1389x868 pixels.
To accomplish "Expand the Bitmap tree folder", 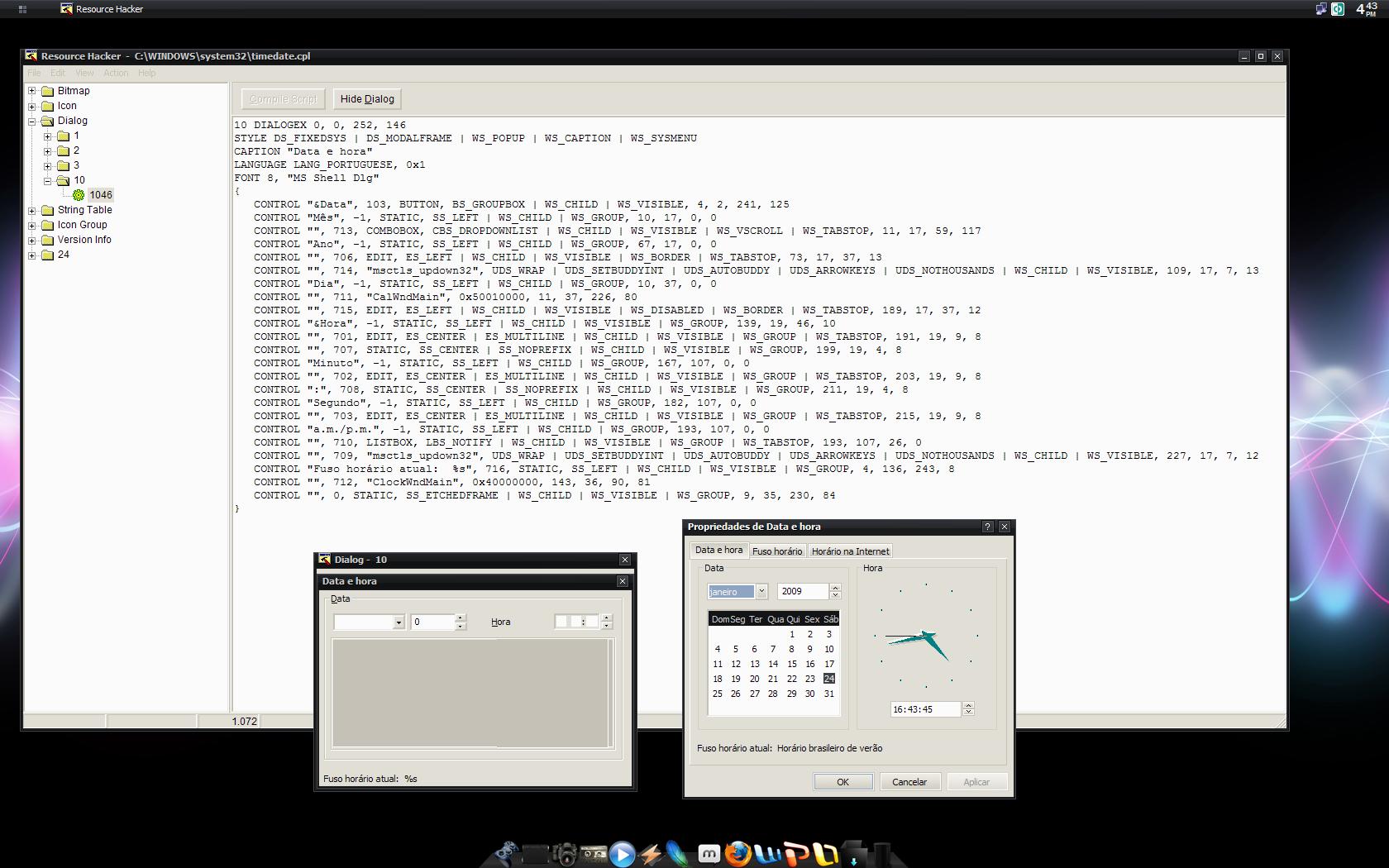I will [x=32, y=91].
